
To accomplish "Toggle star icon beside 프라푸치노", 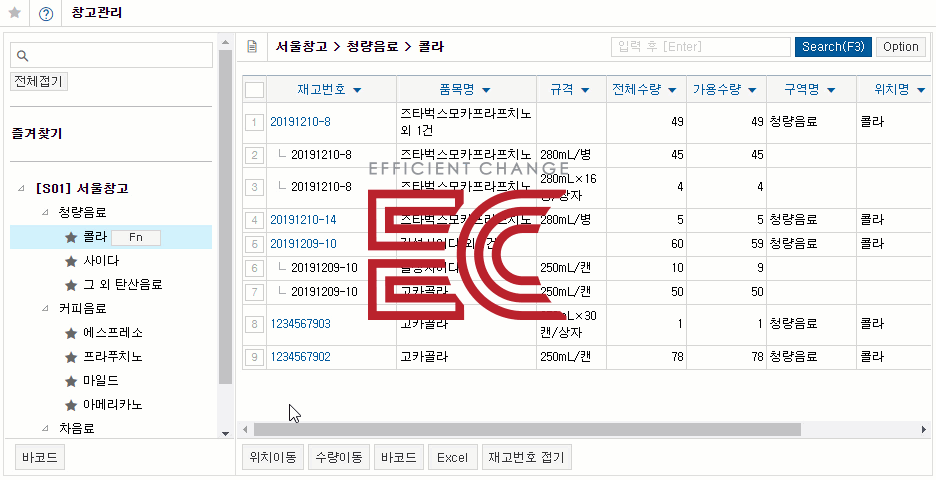I will pyautogui.click(x=71, y=357).
